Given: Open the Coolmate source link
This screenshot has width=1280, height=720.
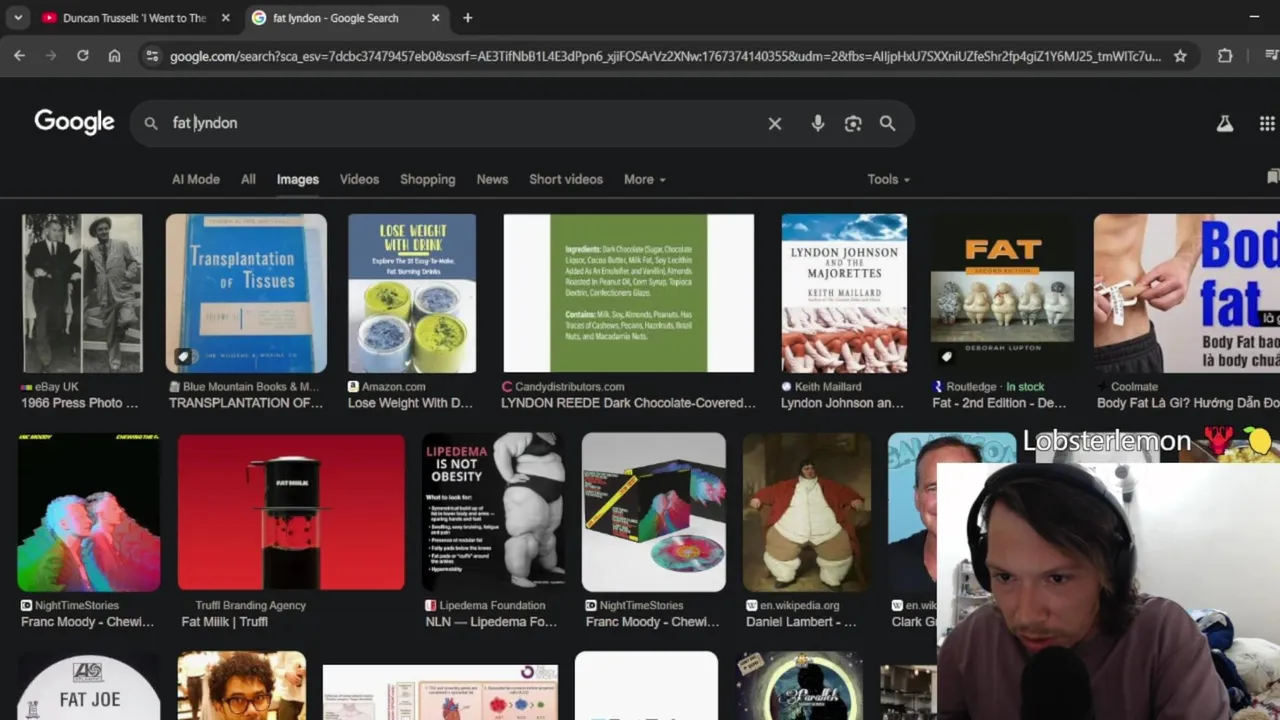Looking at the screenshot, I should point(1127,386).
